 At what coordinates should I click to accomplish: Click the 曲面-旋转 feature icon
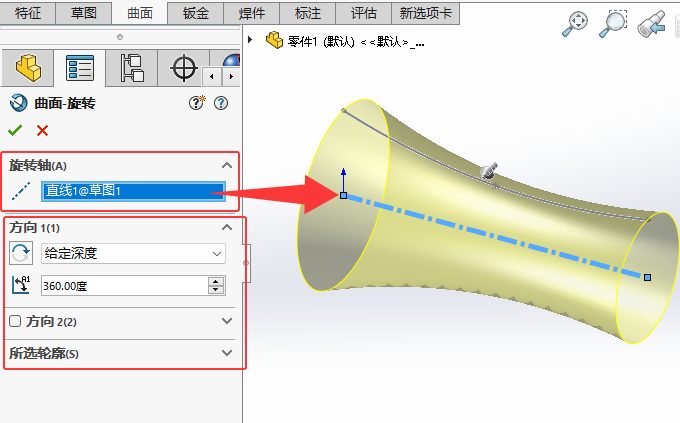pyautogui.click(x=19, y=103)
